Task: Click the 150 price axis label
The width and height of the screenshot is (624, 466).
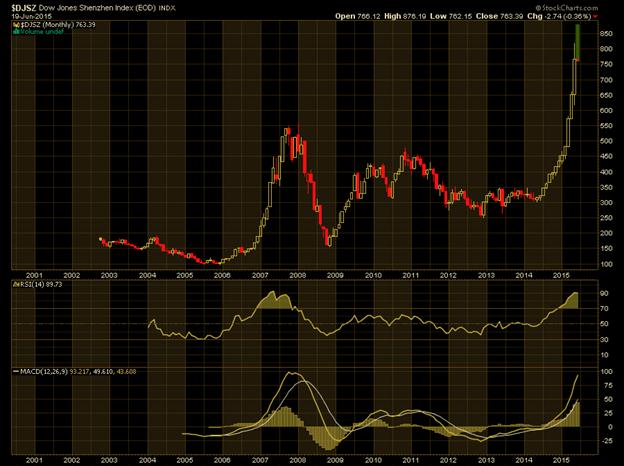Action: [606, 249]
